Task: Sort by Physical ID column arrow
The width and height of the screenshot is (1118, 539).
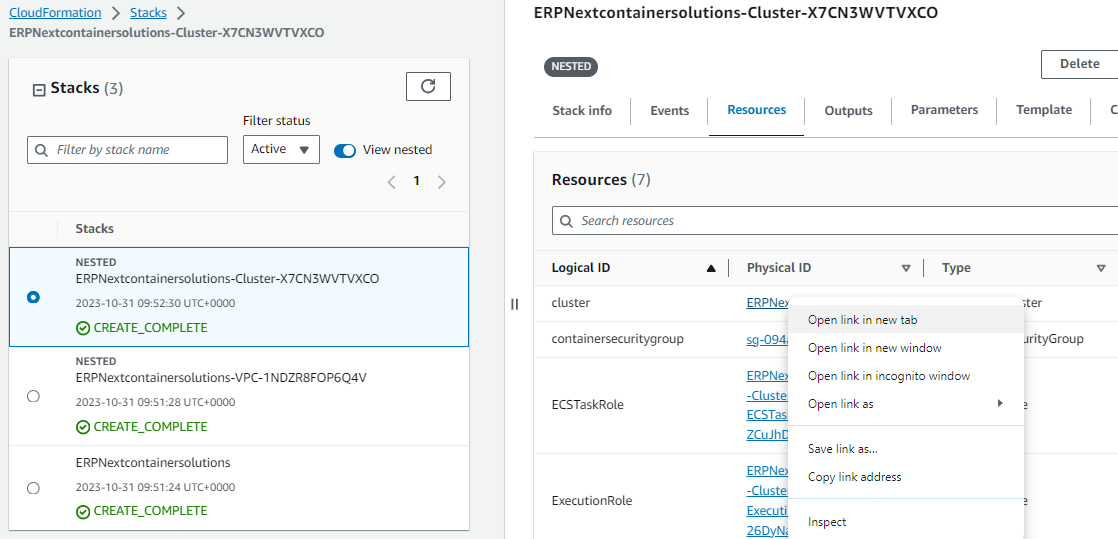Action: coord(906,269)
